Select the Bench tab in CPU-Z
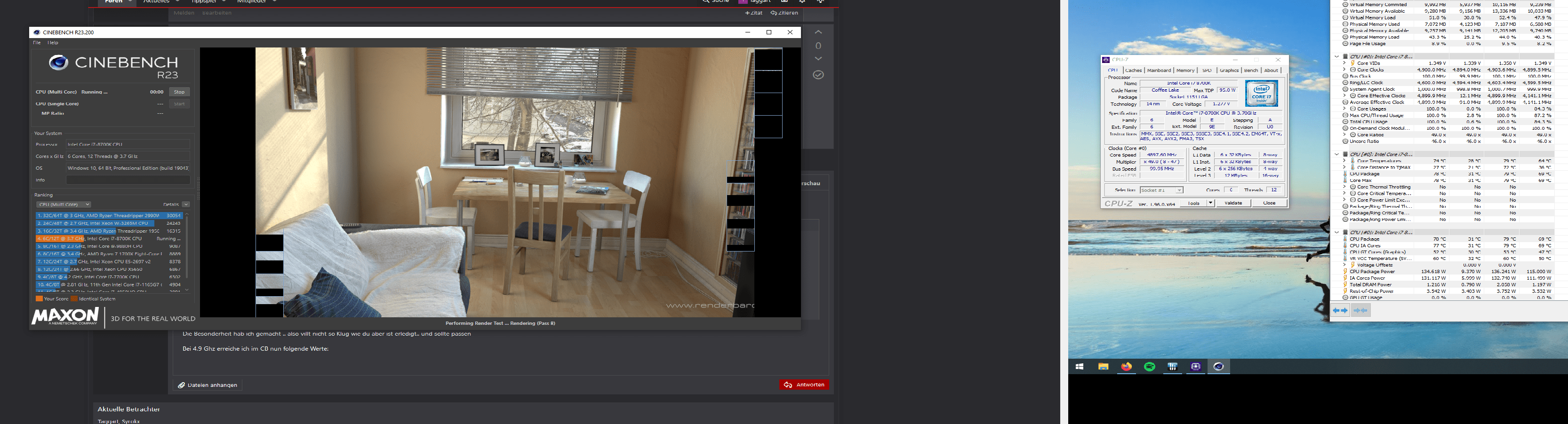The height and width of the screenshot is (424, 1568). 1251,71
